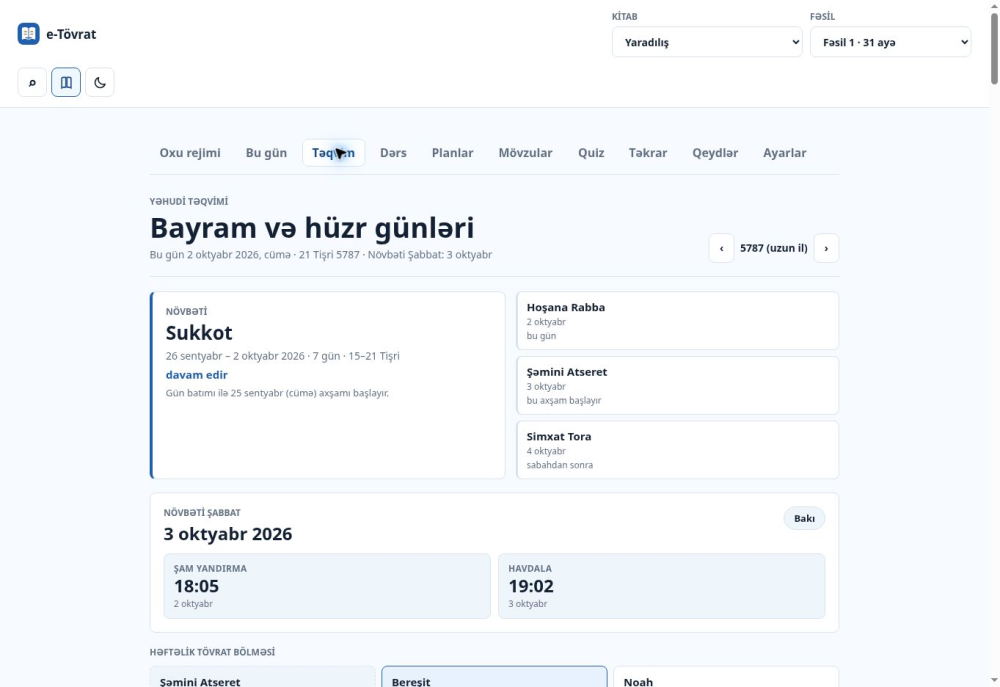Select the Təqvim tab
The height and width of the screenshot is (687, 1000).
point(334,153)
